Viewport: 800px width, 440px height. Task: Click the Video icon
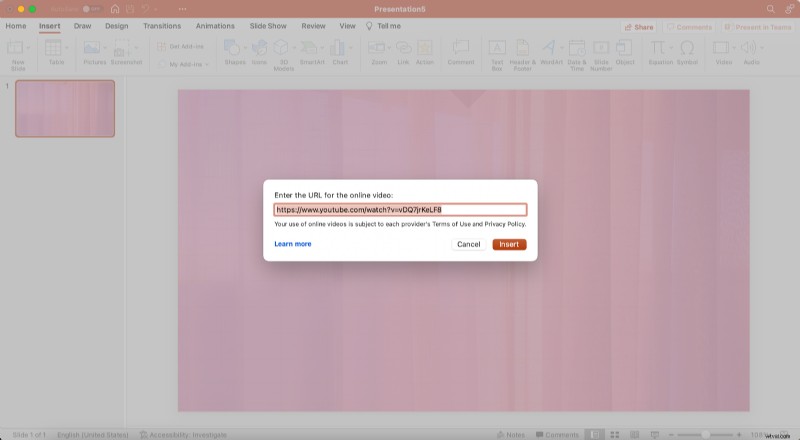click(x=721, y=47)
